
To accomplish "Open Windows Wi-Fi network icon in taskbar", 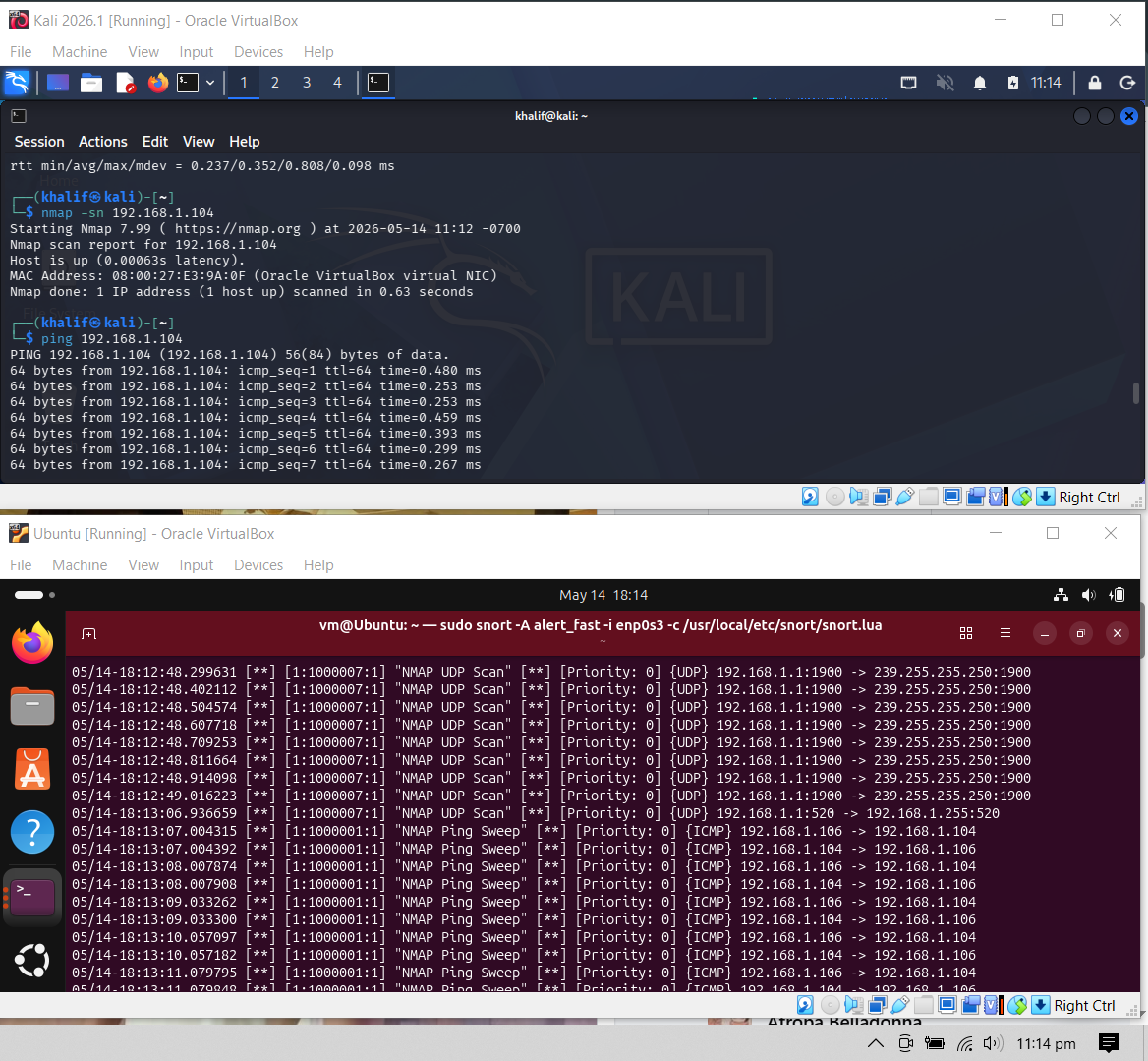I will (x=965, y=1043).
